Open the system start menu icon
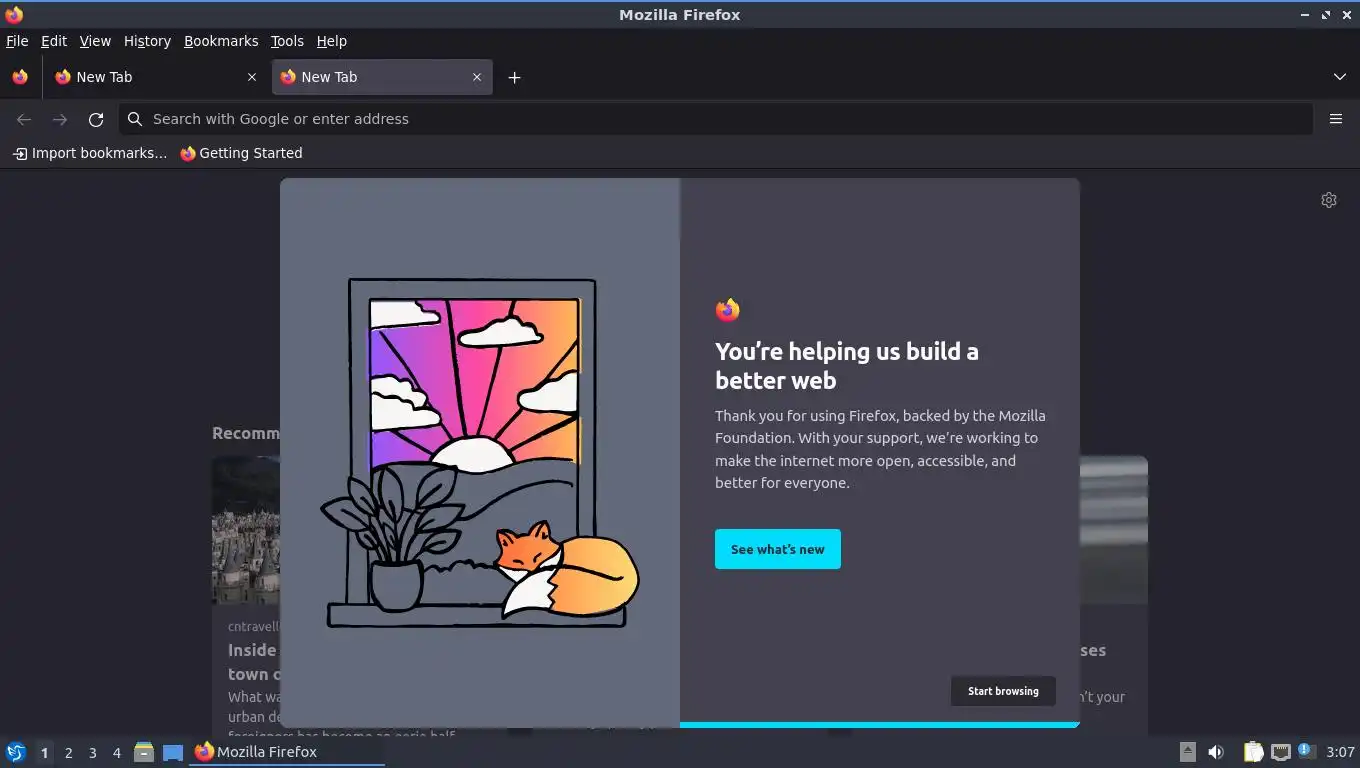 coord(16,752)
